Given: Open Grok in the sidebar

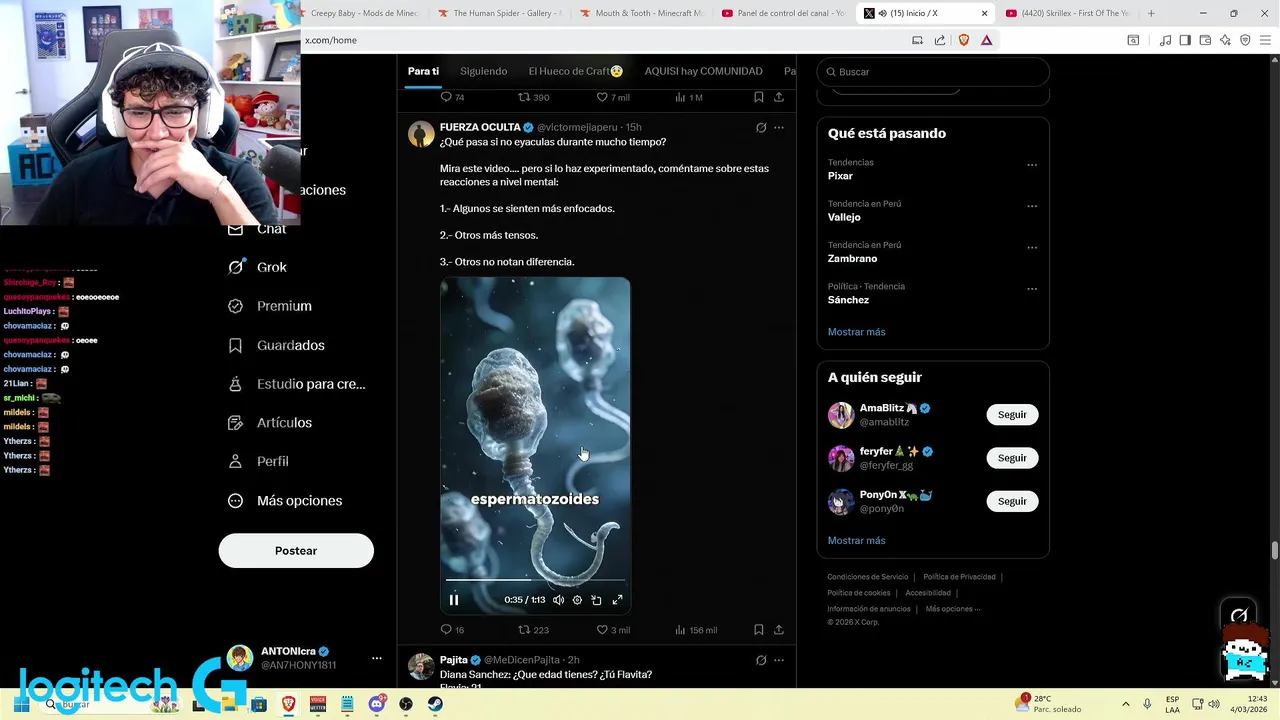Looking at the screenshot, I should click(258, 267).
